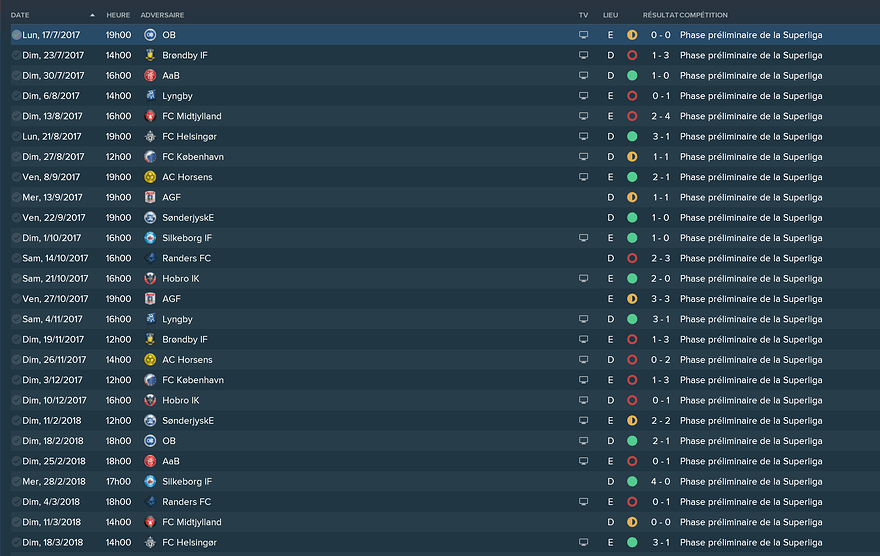The image size is (880, 556).
Task: Open the 3 - 3 result against AGF
Action: click(x=660, y=299)
